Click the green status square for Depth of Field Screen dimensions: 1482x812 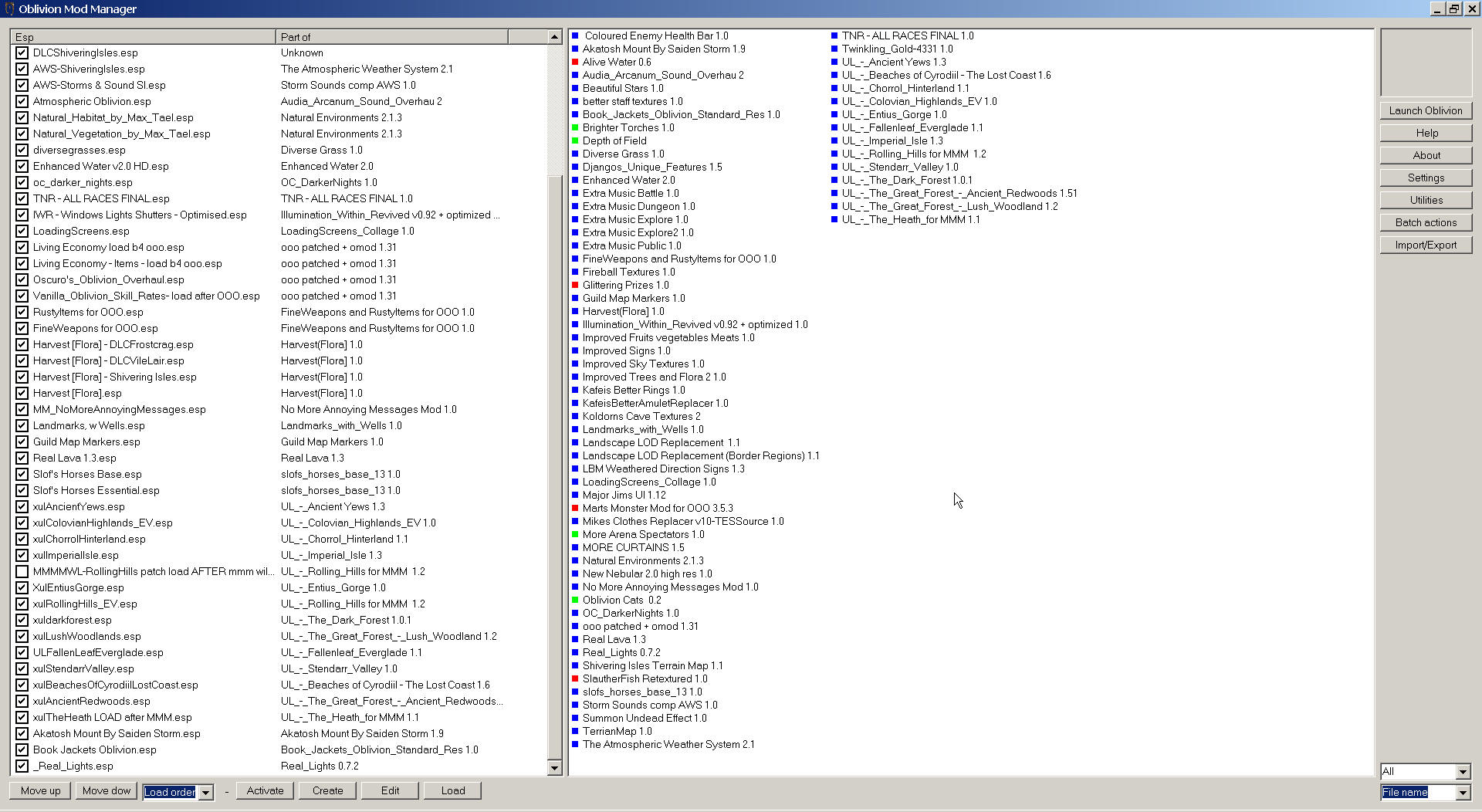575,140
